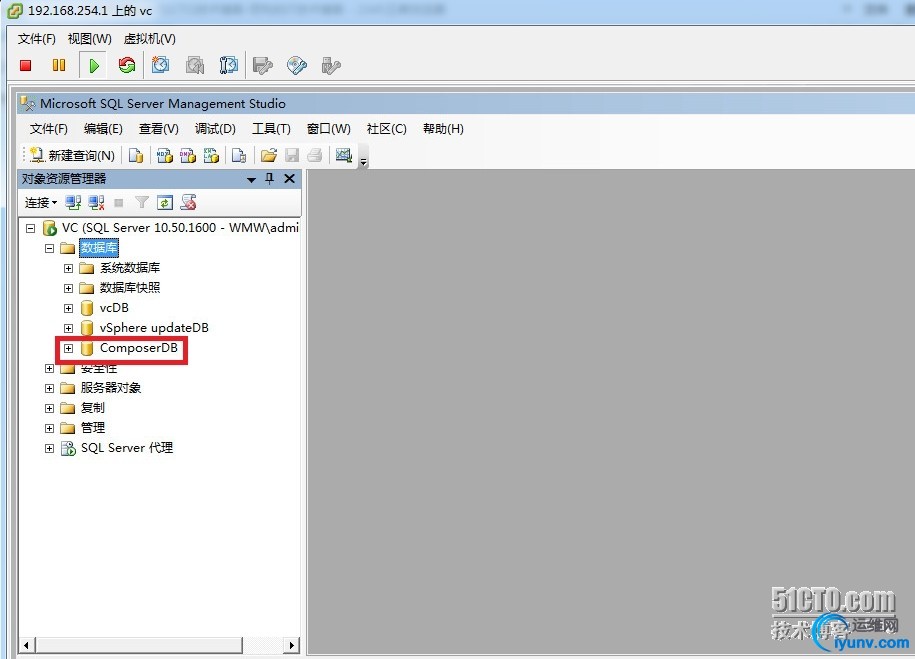Open the 工具(T) menu
Viewport: 915px width, 659px height.
click(271, 128)
